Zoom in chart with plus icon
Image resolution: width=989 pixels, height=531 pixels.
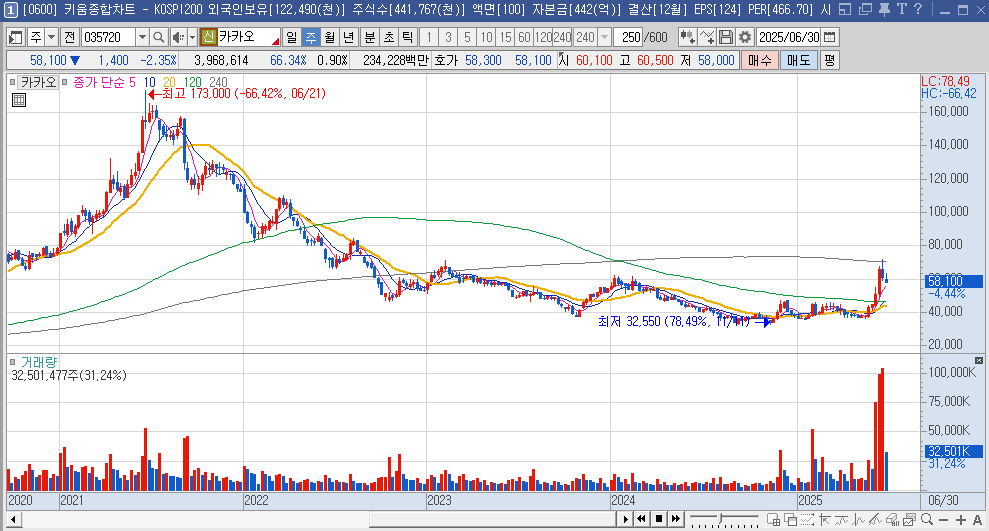961,520
